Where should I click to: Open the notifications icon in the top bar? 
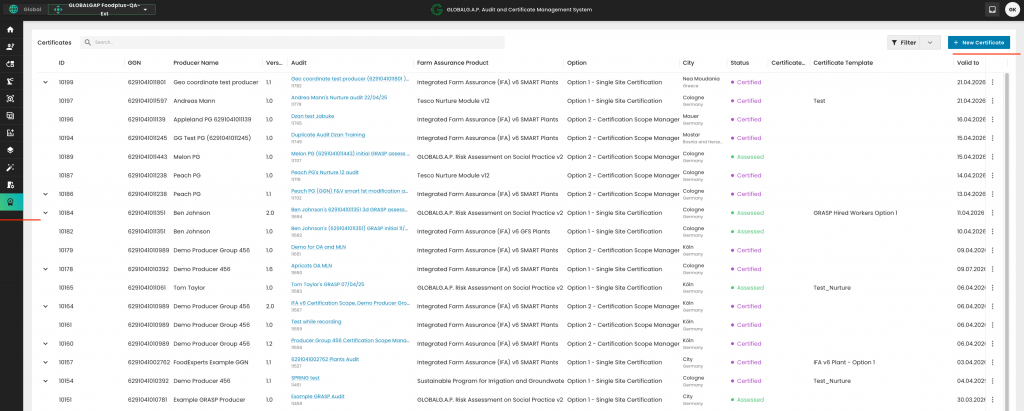992,10
